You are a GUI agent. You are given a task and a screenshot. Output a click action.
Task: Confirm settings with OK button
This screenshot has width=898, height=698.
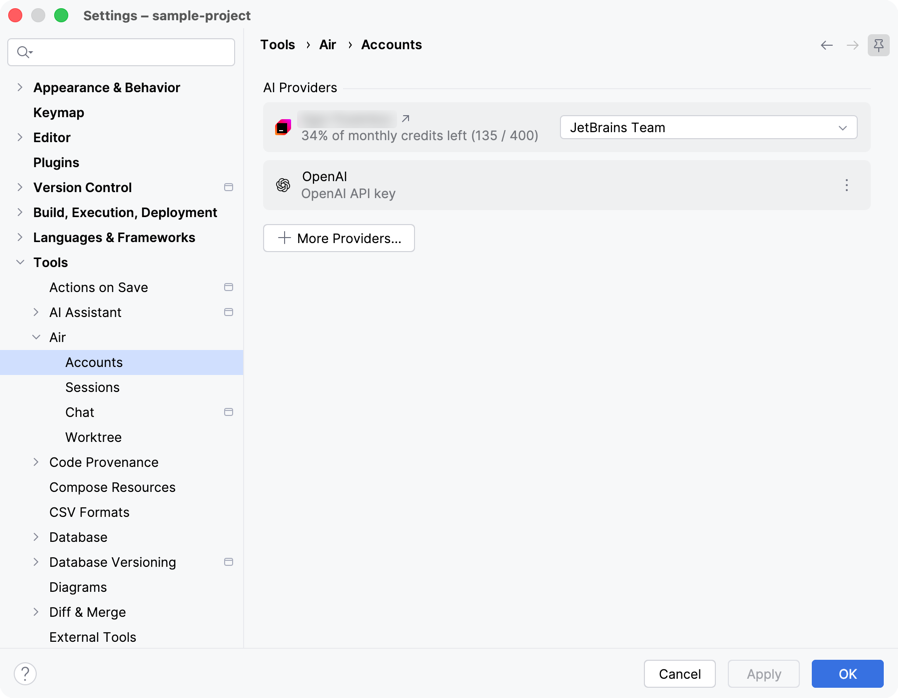tap(848, 674)
